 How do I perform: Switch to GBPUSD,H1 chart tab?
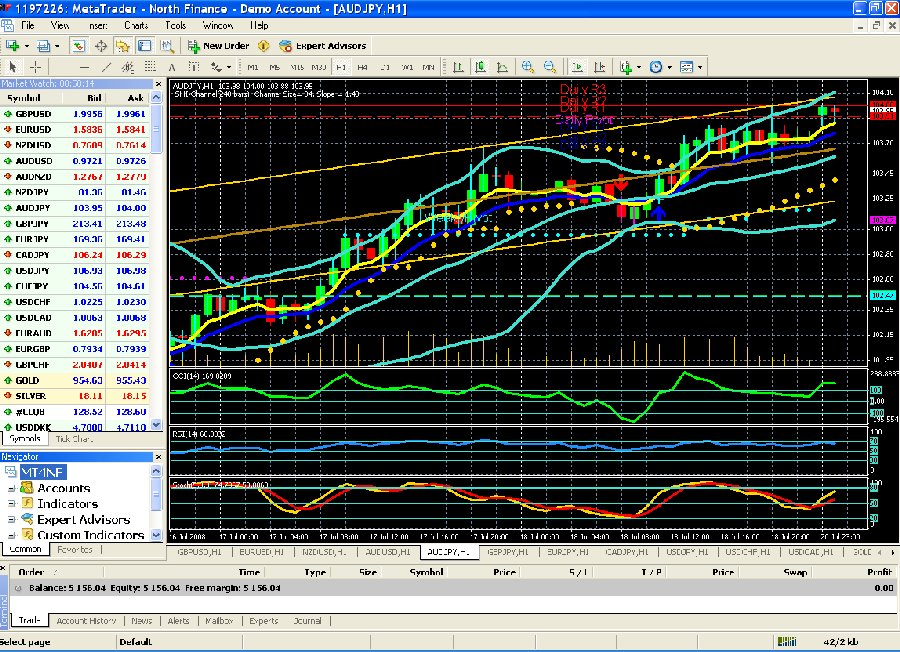click(199, 552)
